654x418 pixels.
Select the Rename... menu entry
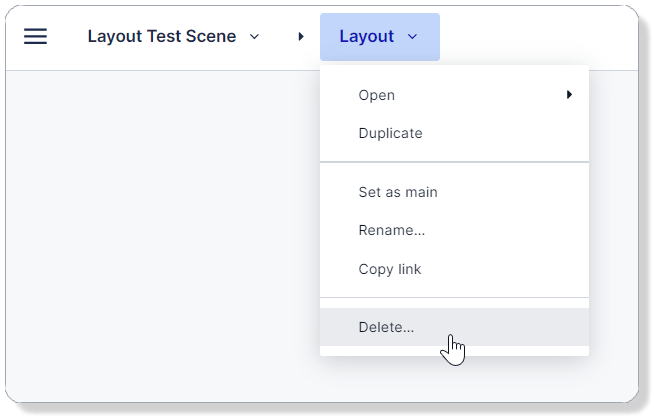391,230
